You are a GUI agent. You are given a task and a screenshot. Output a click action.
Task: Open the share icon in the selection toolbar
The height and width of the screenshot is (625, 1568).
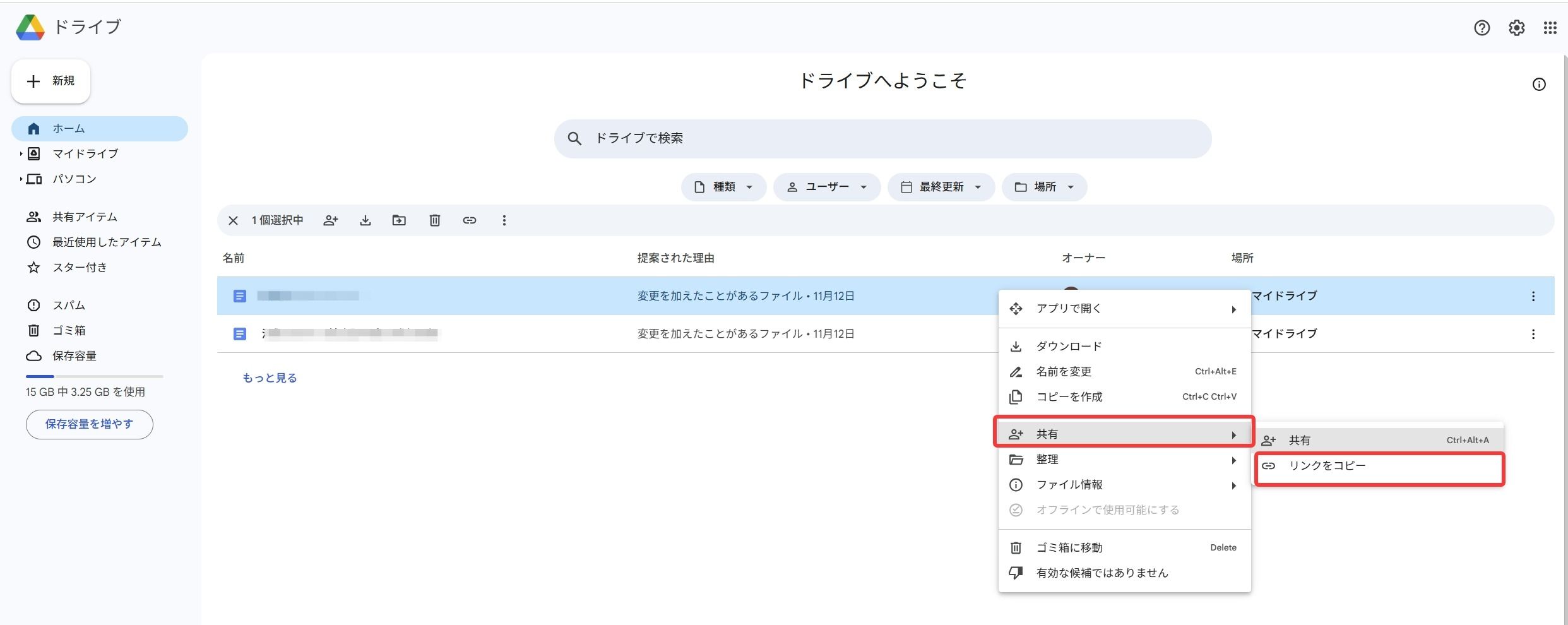click(x=331, y=220)
